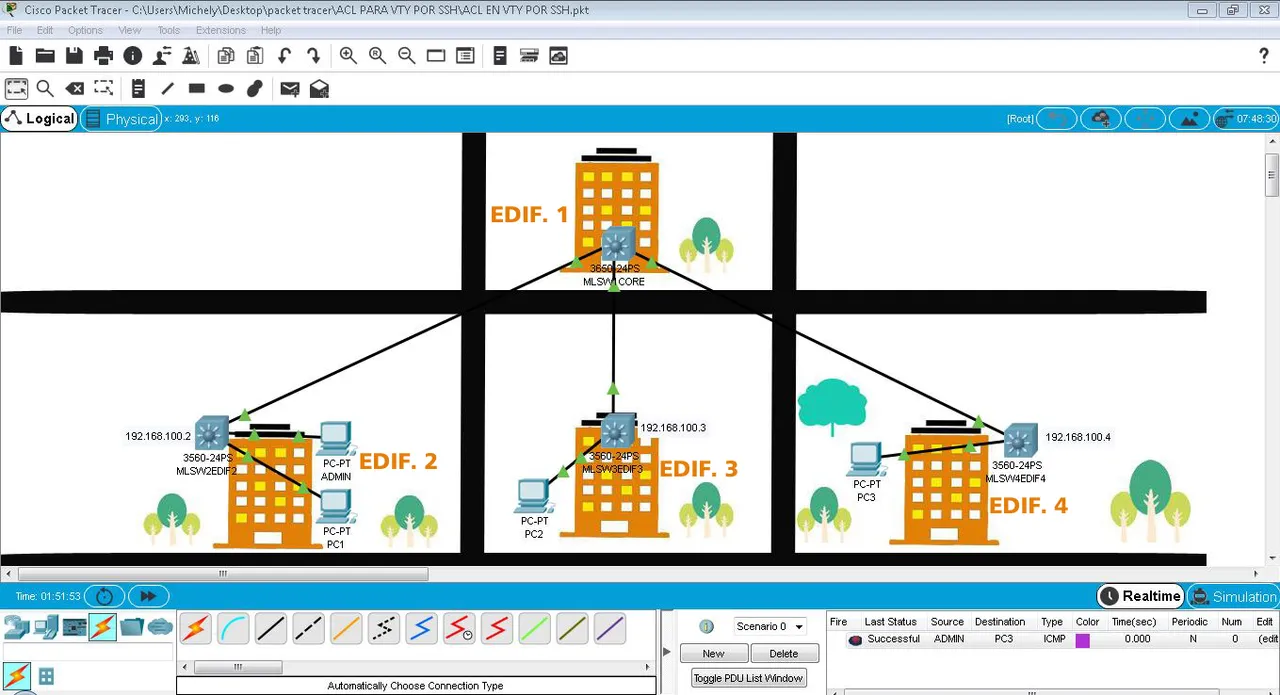1280x695 pixels.
Task: Switch to Simulation mode
Action: tap(1243, 596)
